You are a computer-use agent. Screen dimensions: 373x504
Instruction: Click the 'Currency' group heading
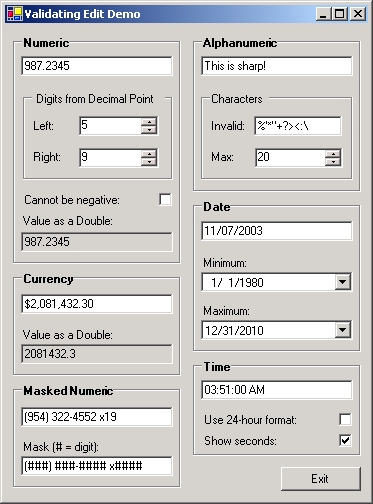(x=48, y=279)
